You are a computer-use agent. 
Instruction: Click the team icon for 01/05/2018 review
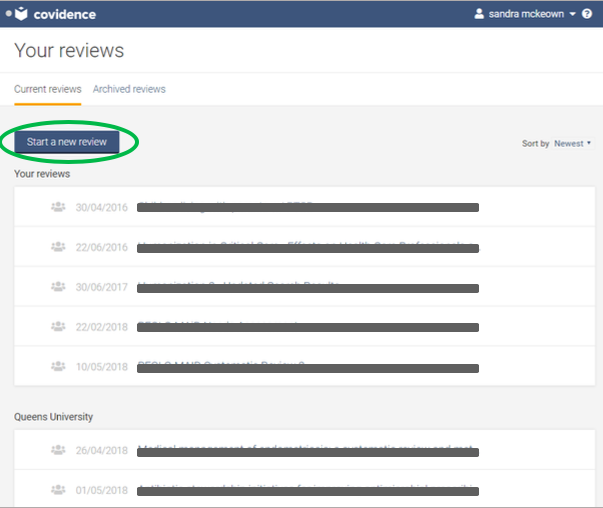(58, 490)
